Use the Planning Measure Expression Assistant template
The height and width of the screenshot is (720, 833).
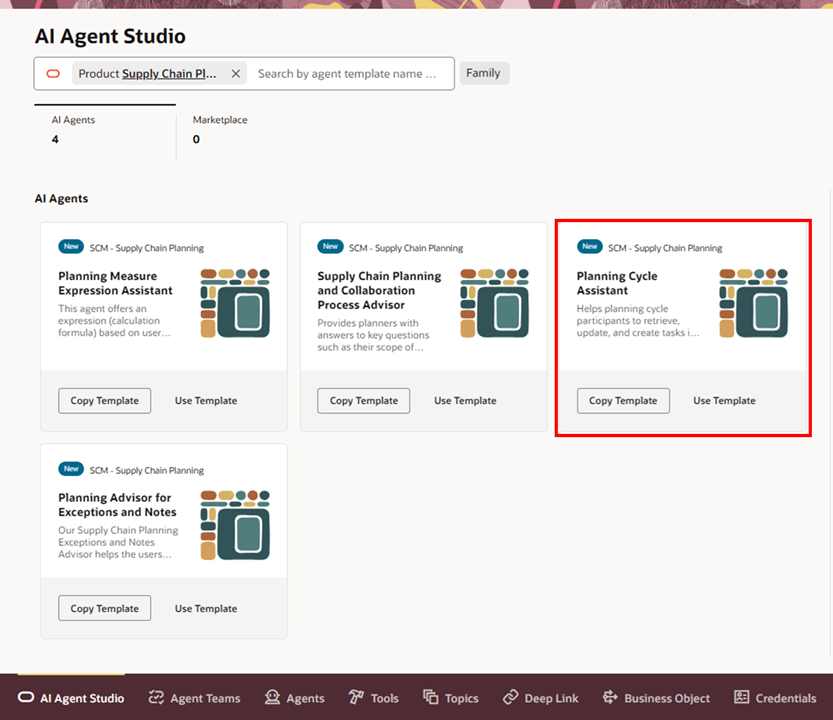point(205,400)
